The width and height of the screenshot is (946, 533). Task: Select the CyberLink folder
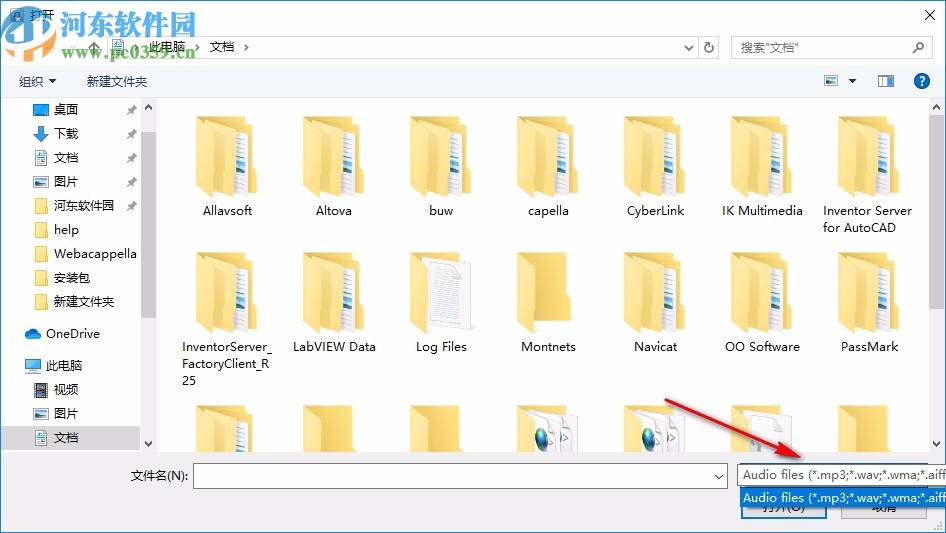655,166
